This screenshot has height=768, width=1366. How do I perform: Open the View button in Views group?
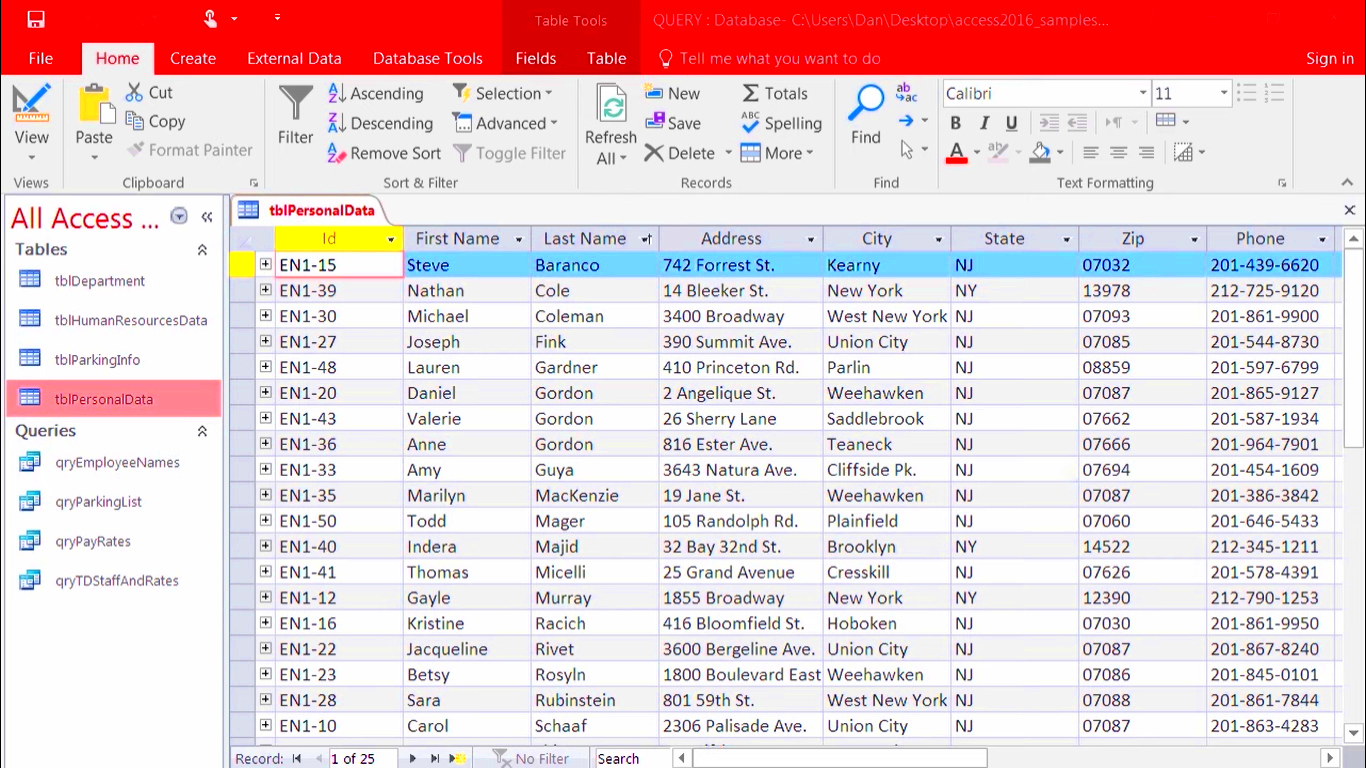31,123
